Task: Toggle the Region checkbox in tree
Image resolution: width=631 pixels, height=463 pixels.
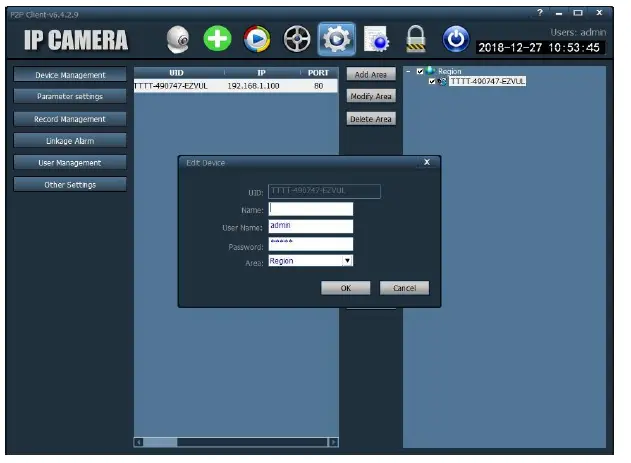Action: click(420, 71)
